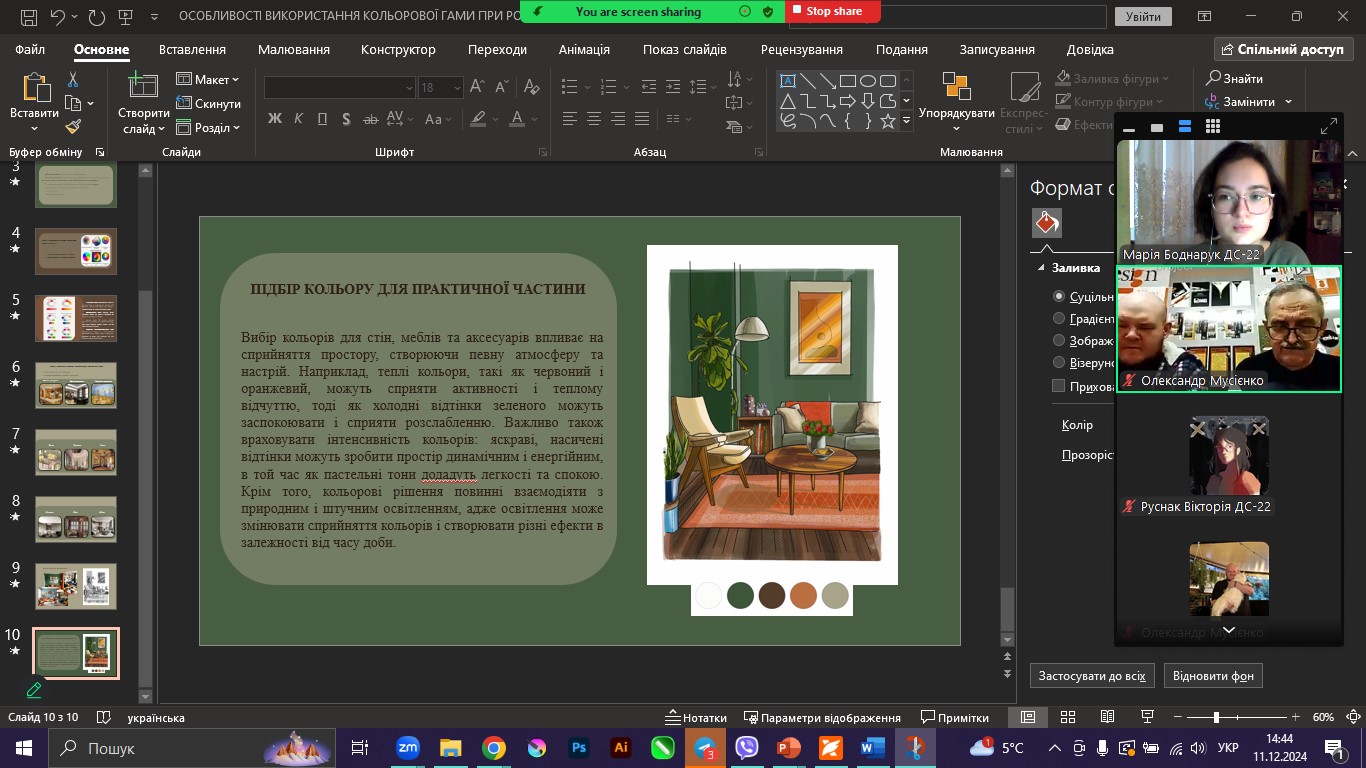Image resolution: width=1366 pixels, height=768 pixels.
Task: Select Суцільна solid fill radio button
Action: coord(1059,297)
